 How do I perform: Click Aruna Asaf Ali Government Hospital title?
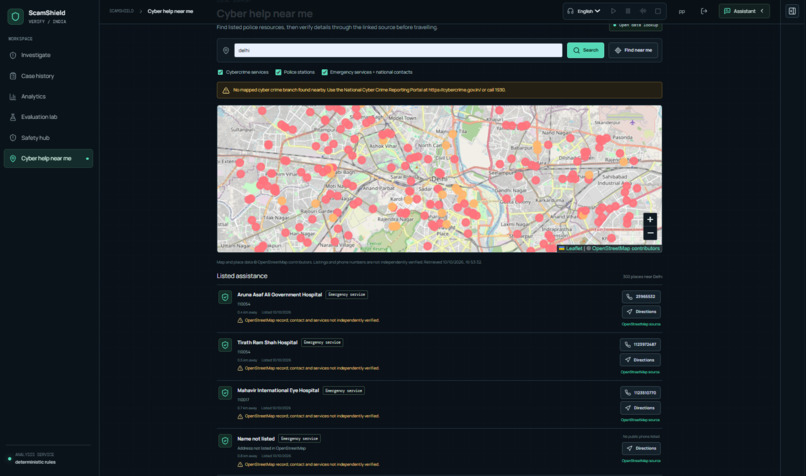click(280, 295)
